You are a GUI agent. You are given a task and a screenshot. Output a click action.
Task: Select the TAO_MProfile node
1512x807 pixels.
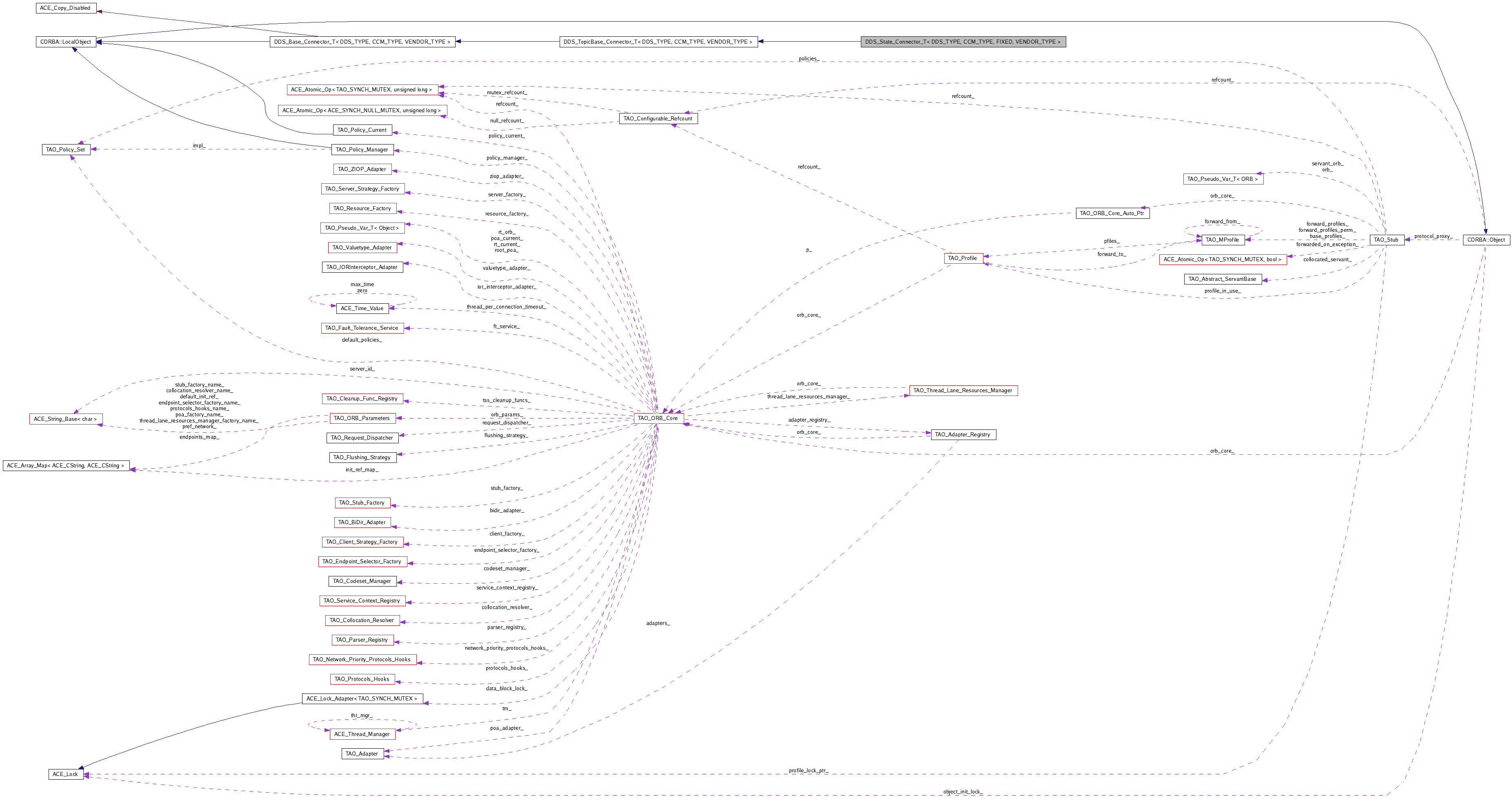1223,240
